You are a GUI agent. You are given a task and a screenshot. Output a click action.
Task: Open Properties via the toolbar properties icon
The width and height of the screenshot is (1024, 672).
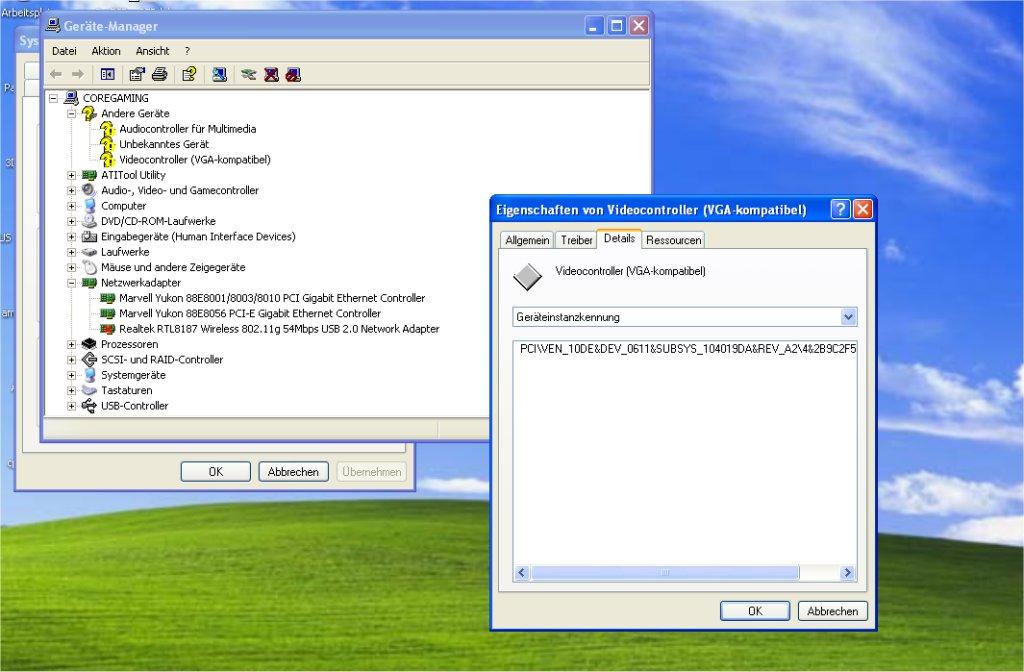point(136,74)
